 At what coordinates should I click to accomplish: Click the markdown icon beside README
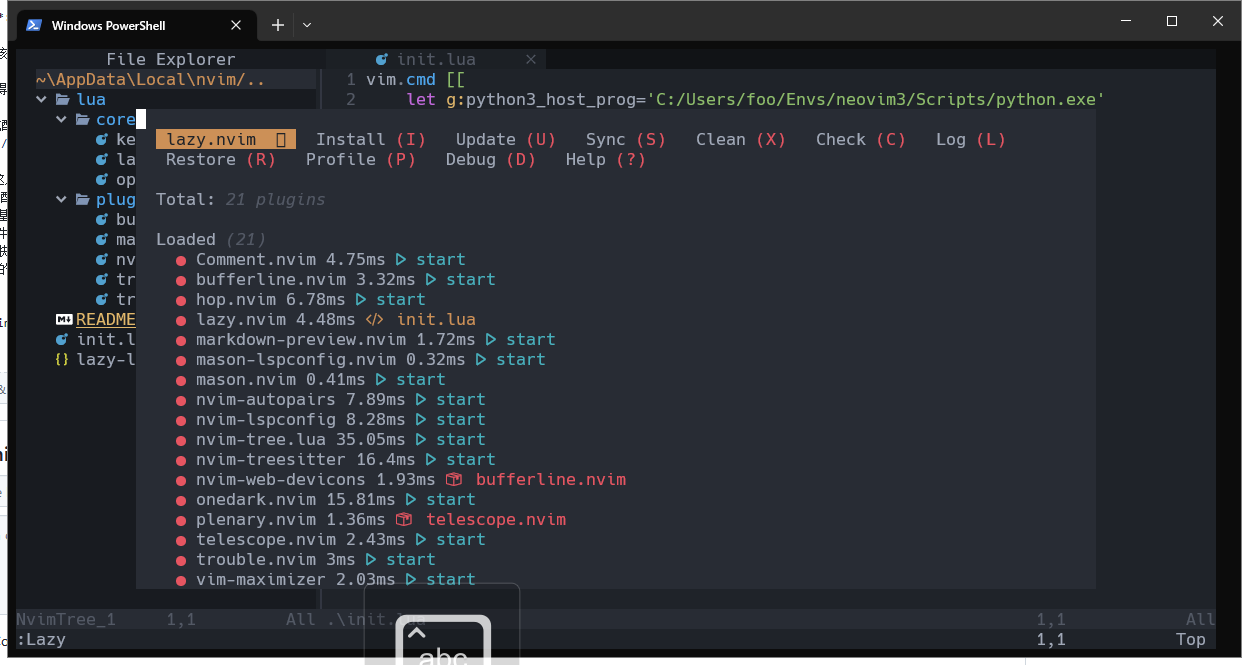[x=64, y=319]
